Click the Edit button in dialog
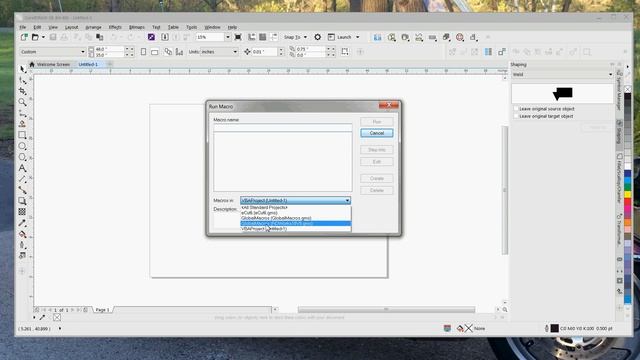This screenshot has height=360, width=640. coord(377,162)
